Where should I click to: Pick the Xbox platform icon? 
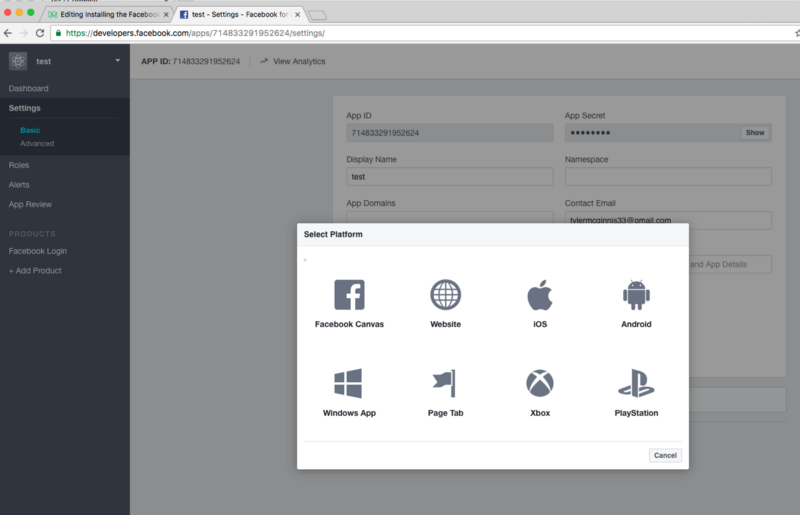[x=540, y=383]
